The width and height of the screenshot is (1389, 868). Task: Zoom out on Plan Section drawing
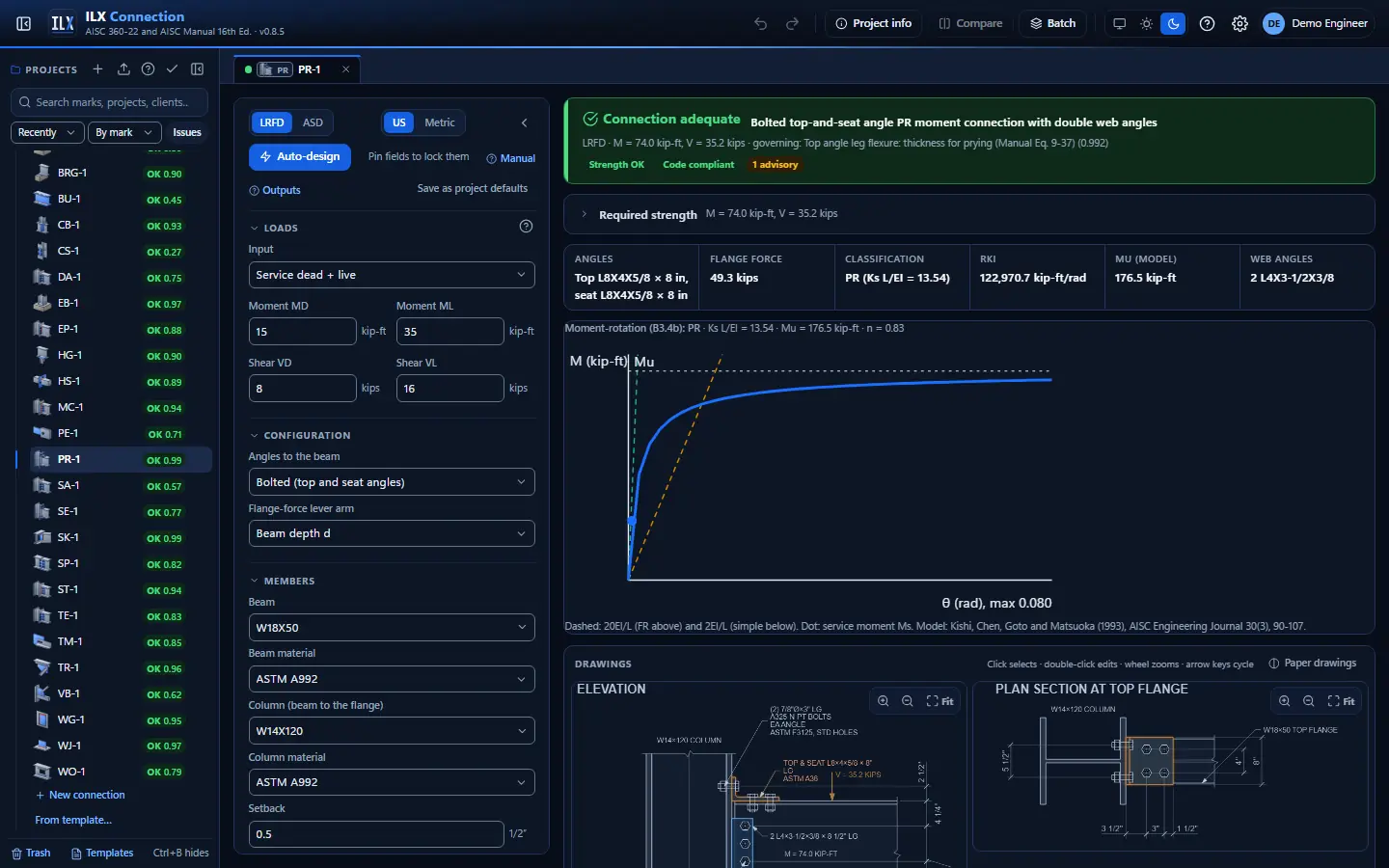(1309, 701)
